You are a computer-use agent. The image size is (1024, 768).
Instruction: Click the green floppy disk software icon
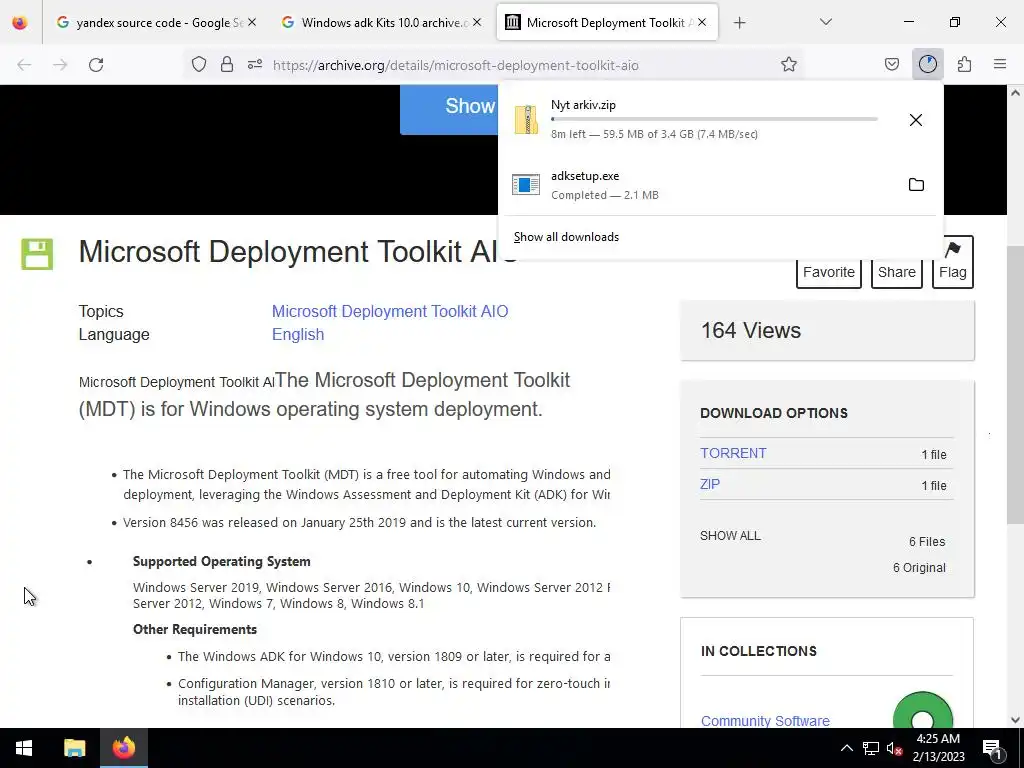coord(37,254)
